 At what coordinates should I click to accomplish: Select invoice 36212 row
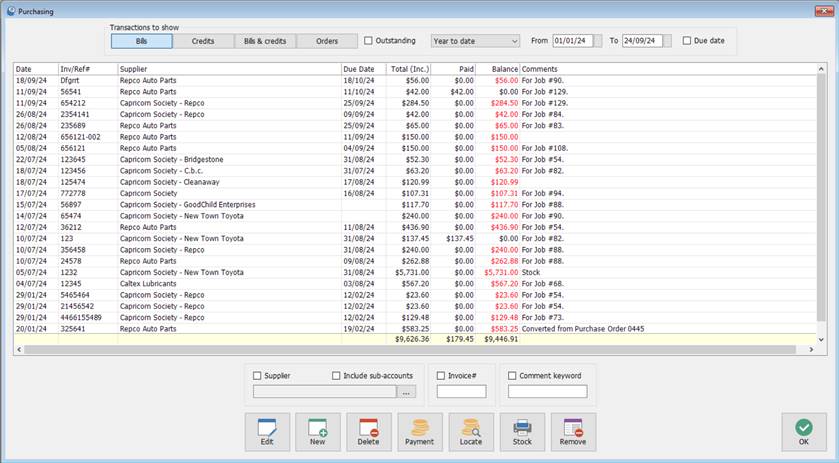click(x=416, y=227)
